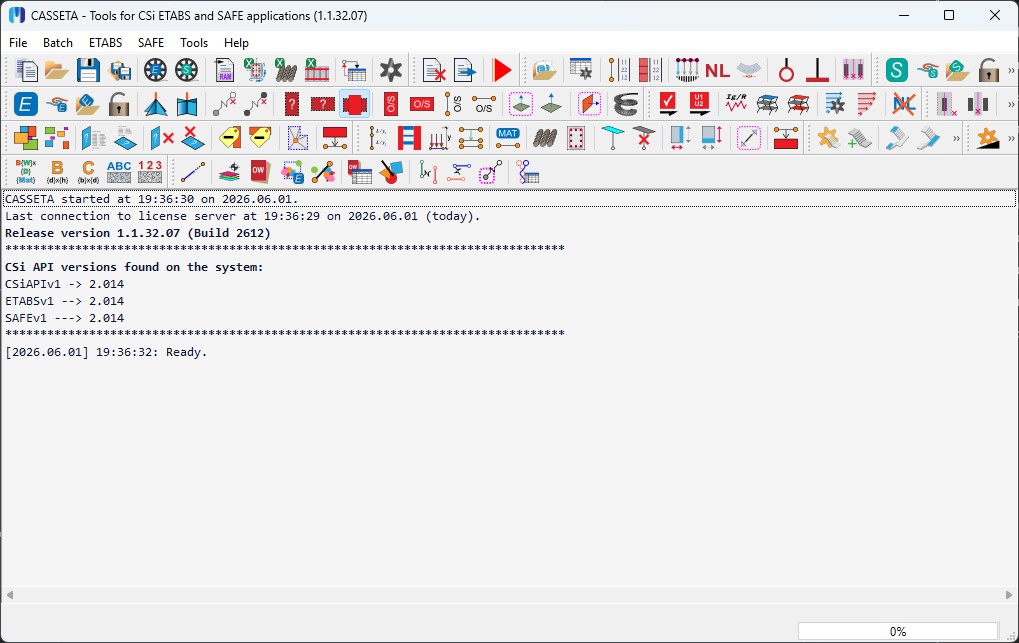Click the red 'NL' toolbar icon
1019x643 pixels.
(x=717, y=70)
